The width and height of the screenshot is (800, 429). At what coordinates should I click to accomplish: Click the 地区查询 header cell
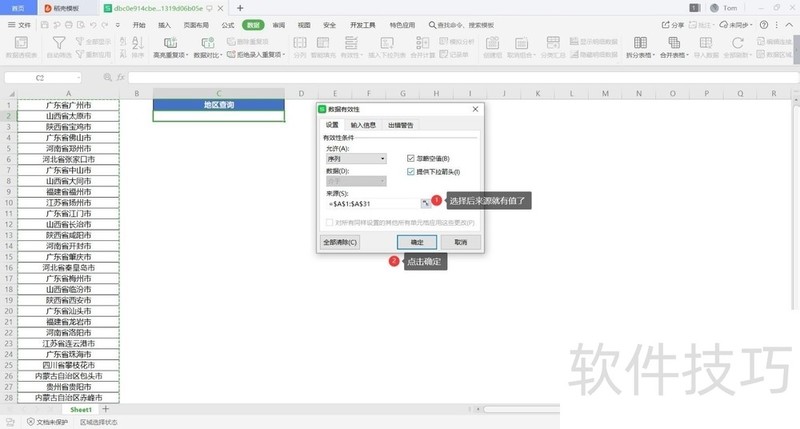[x=218, y=105]
